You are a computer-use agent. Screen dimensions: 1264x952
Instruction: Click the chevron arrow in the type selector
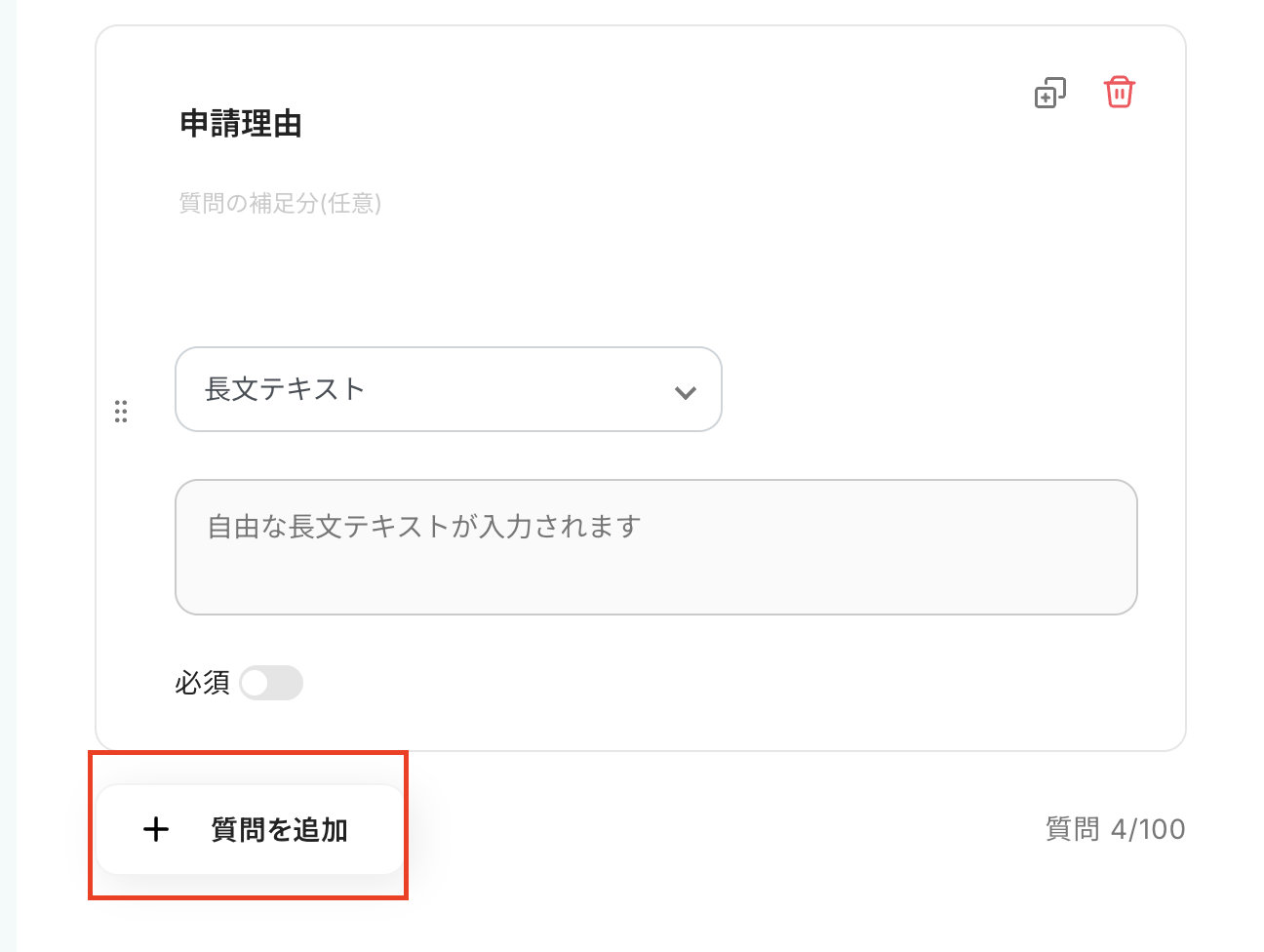pyautogui.click(x=686, y=392)
